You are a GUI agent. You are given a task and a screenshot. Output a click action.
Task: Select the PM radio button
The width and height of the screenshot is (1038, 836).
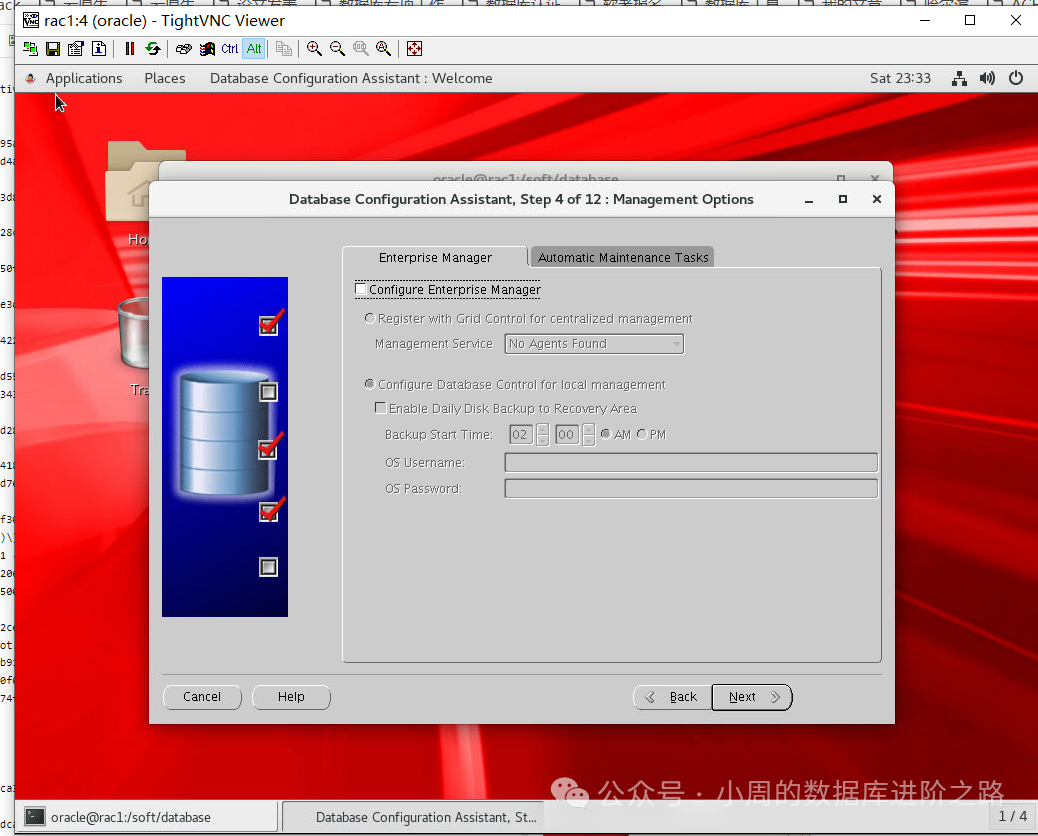click(x=641, y=434)
